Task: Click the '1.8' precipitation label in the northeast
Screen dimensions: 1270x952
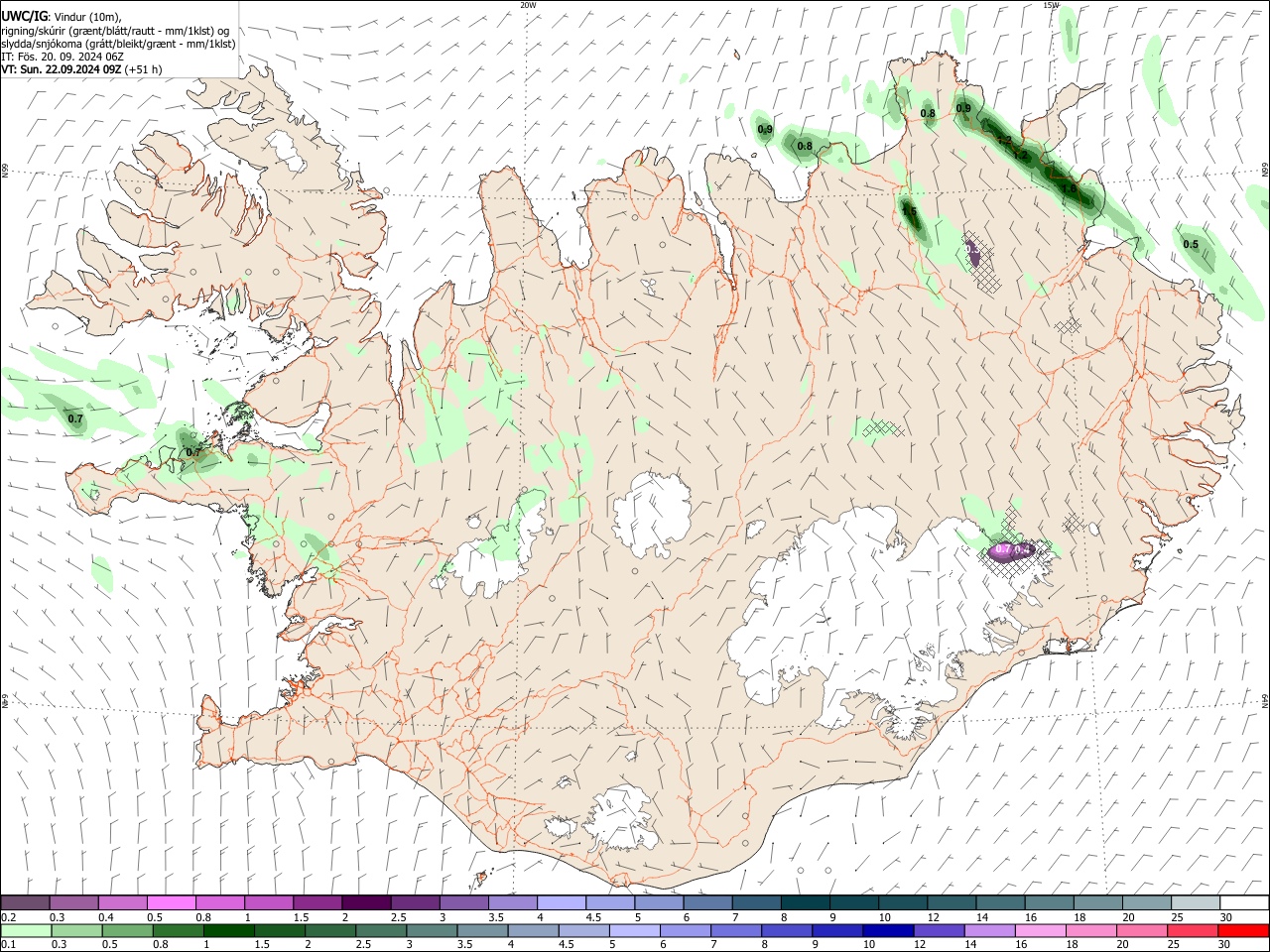Action: [x=1069, y=188]
